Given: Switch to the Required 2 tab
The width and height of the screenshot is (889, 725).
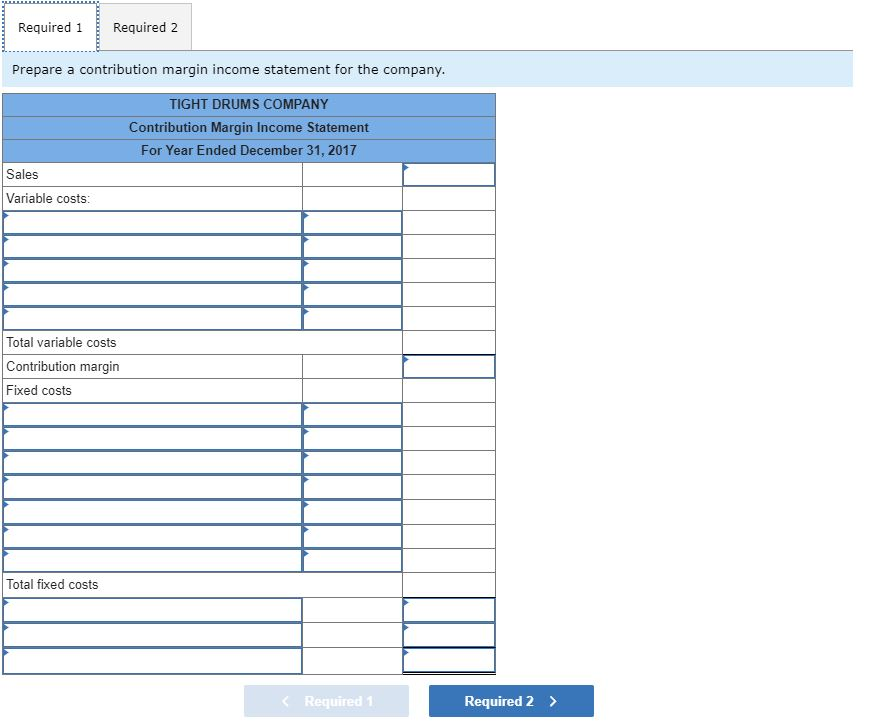Looking at the screenshot, I should click(x=146, y=27).
